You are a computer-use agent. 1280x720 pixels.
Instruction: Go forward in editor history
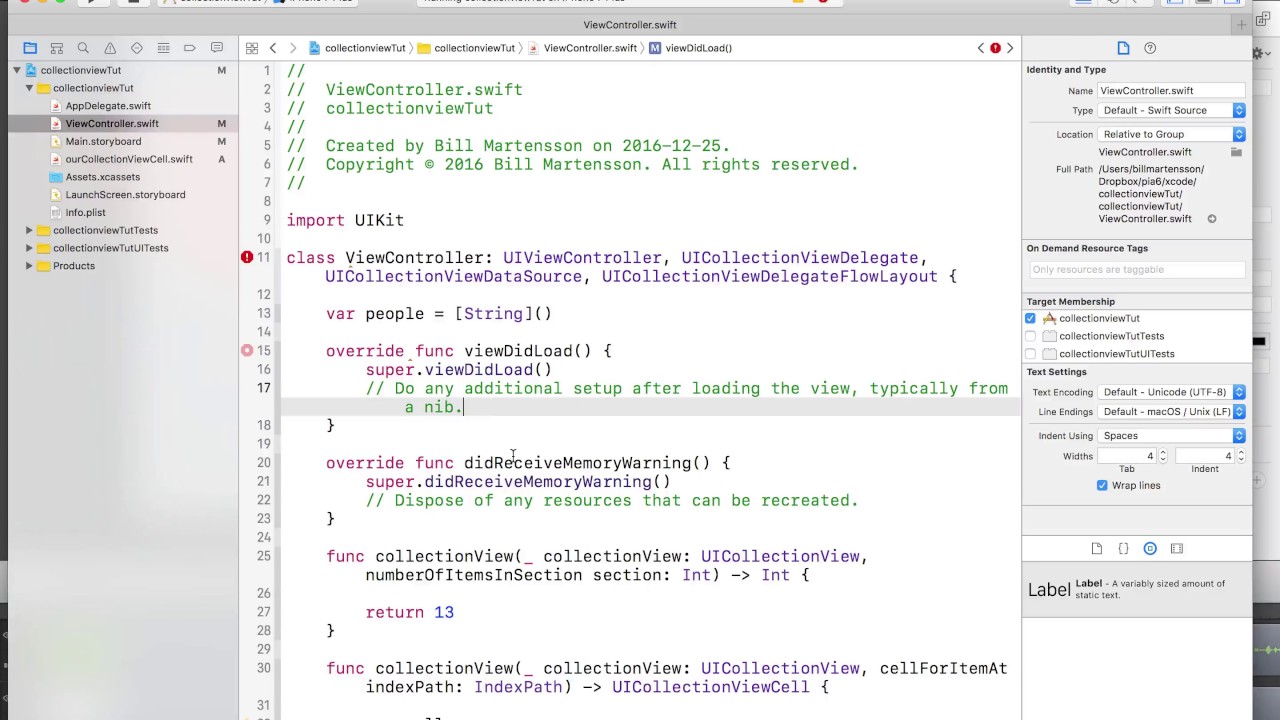coord(292,48)
